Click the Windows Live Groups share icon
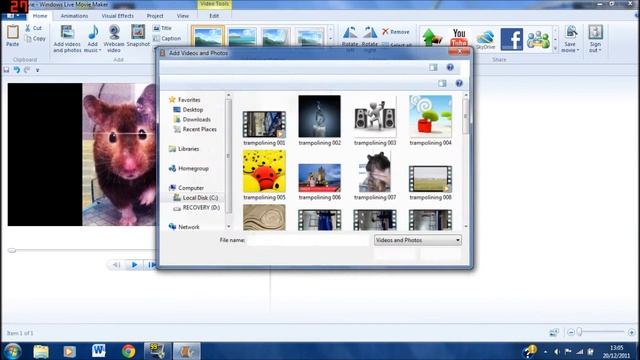Screen dimensions: 640x360 click(x=538, y=40)
